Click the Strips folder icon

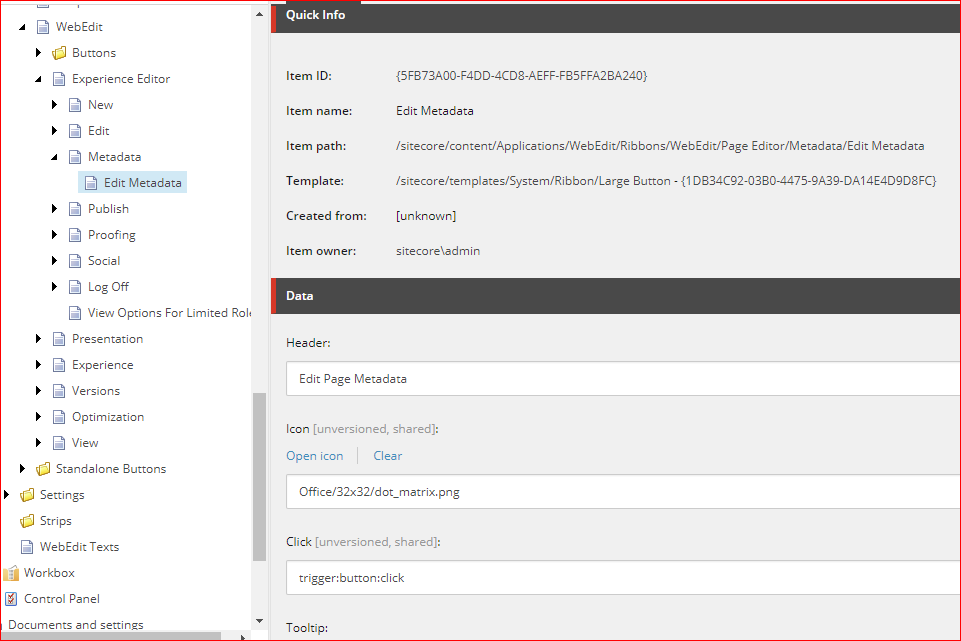27,521
